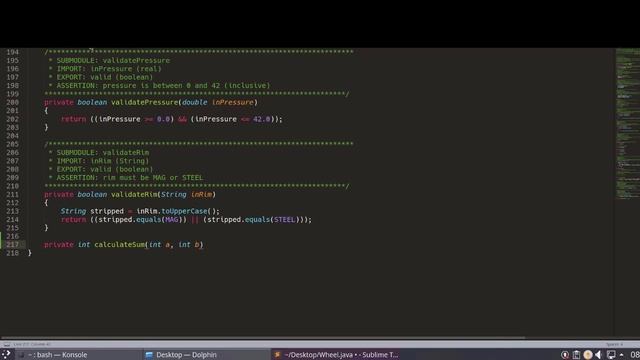Click the STEEL constant on line 214
The image size is (640, 360).
coord(284,220)
